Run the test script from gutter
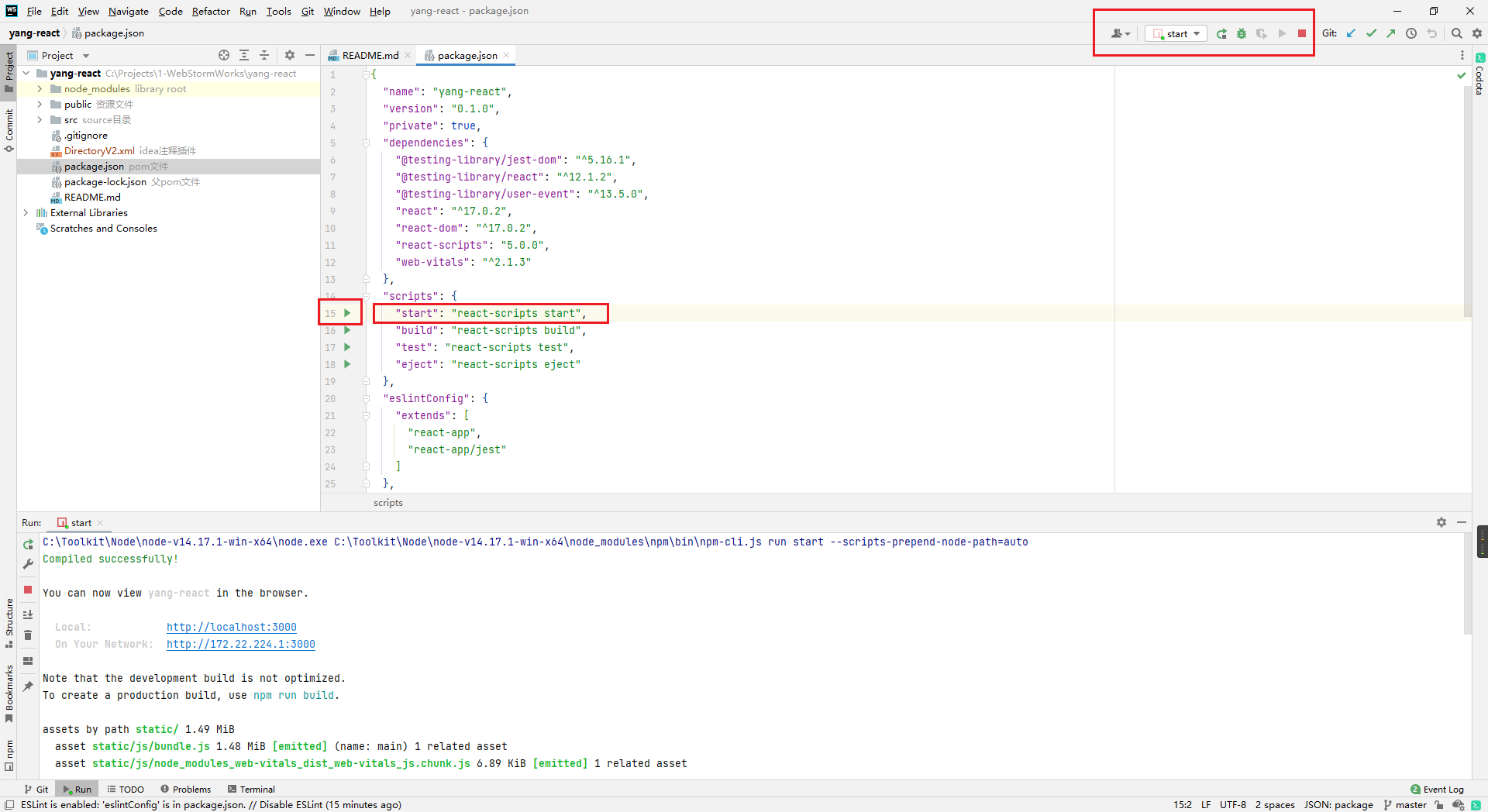The height and width of the screenshot is (812, 1488). tap(347, 347)
